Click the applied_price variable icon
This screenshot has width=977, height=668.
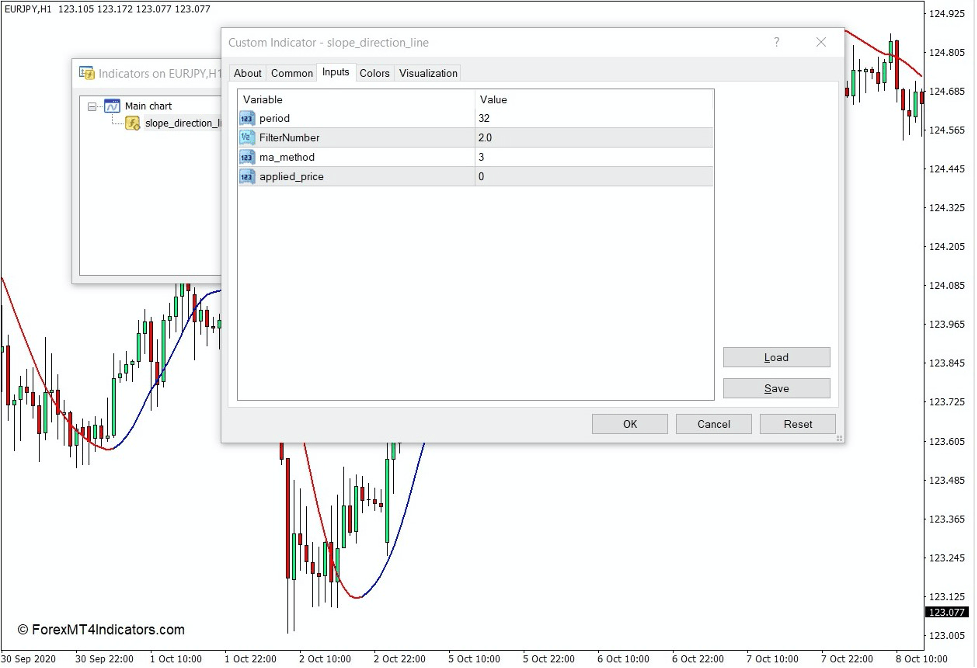pyautogui.click(x=247, y=177)
